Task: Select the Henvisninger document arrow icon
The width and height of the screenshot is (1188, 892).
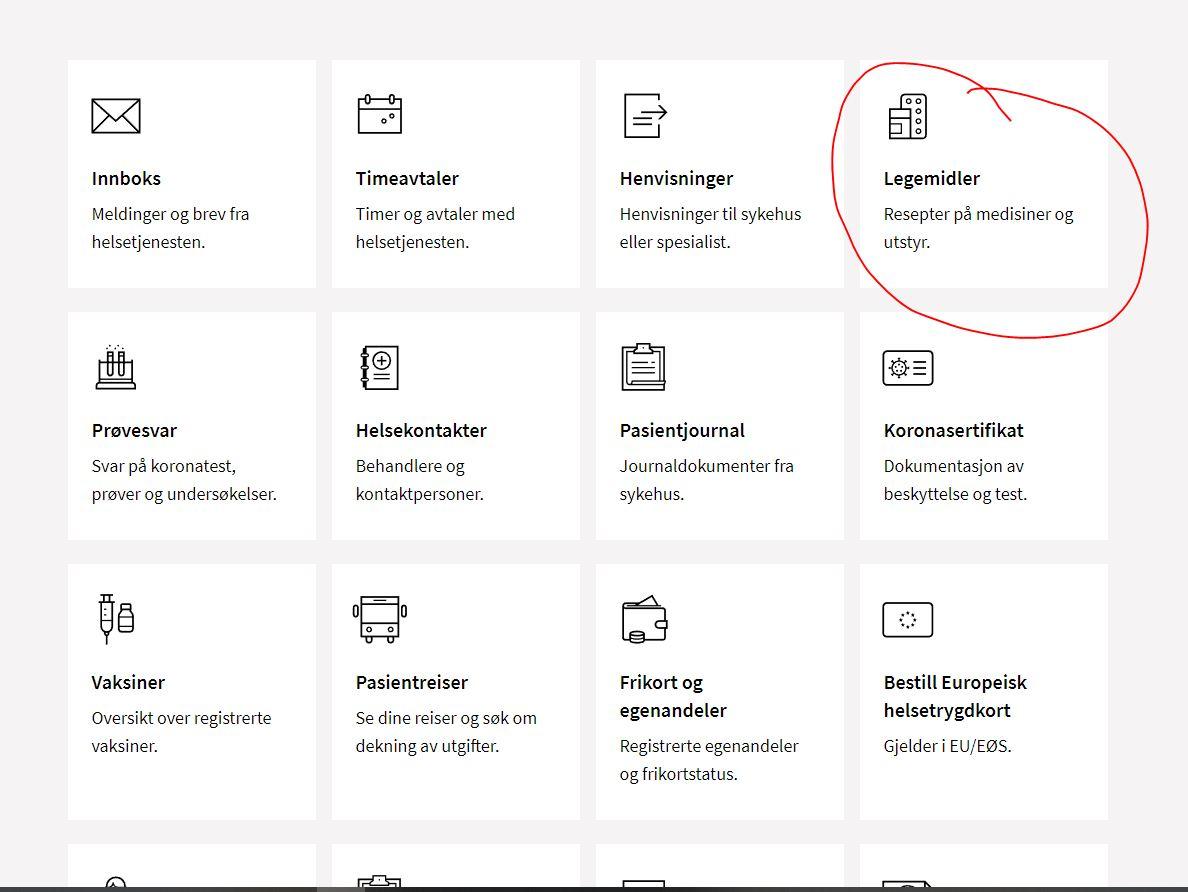Action: click(645, 115)
